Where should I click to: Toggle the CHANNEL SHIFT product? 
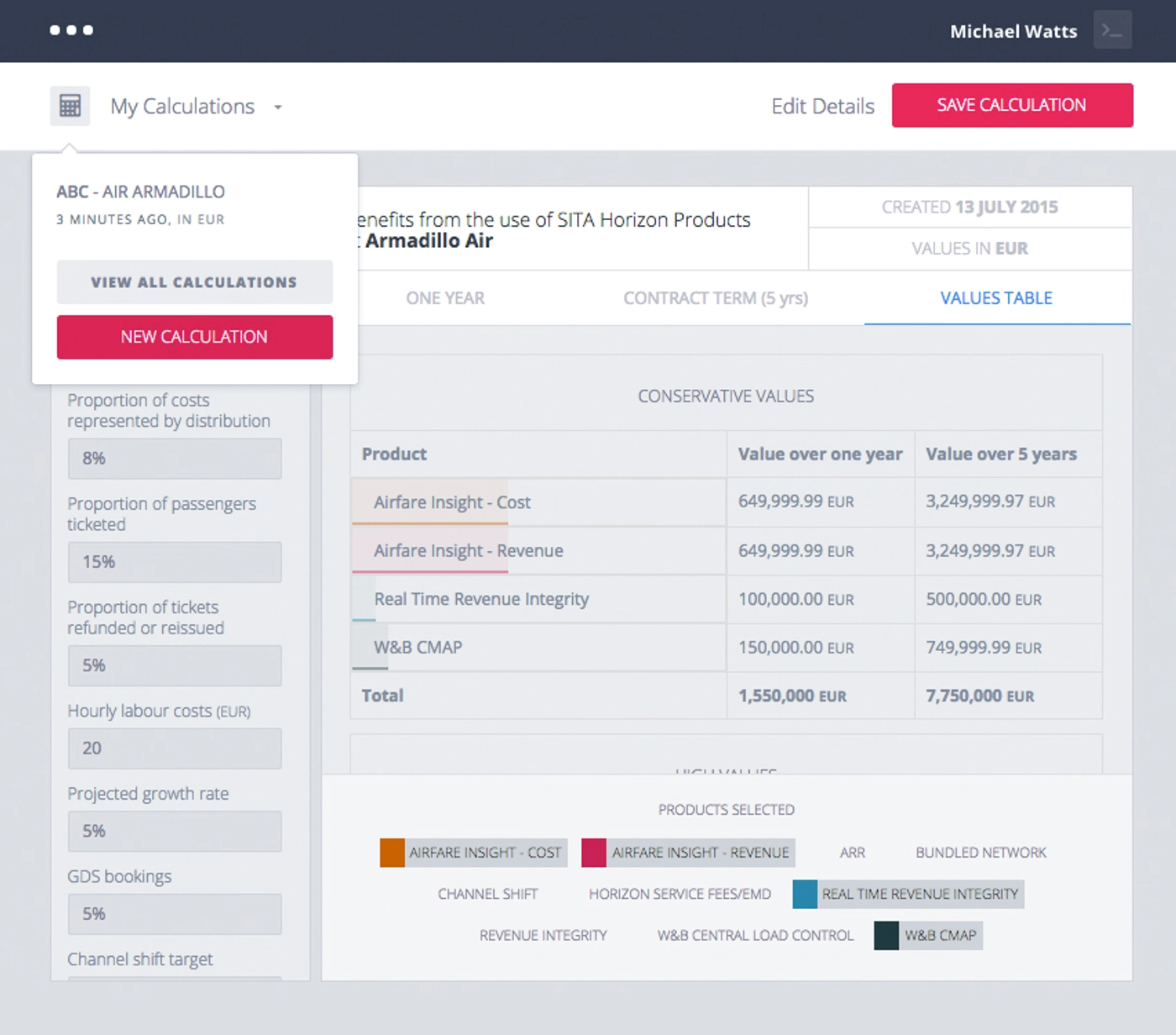487,893
